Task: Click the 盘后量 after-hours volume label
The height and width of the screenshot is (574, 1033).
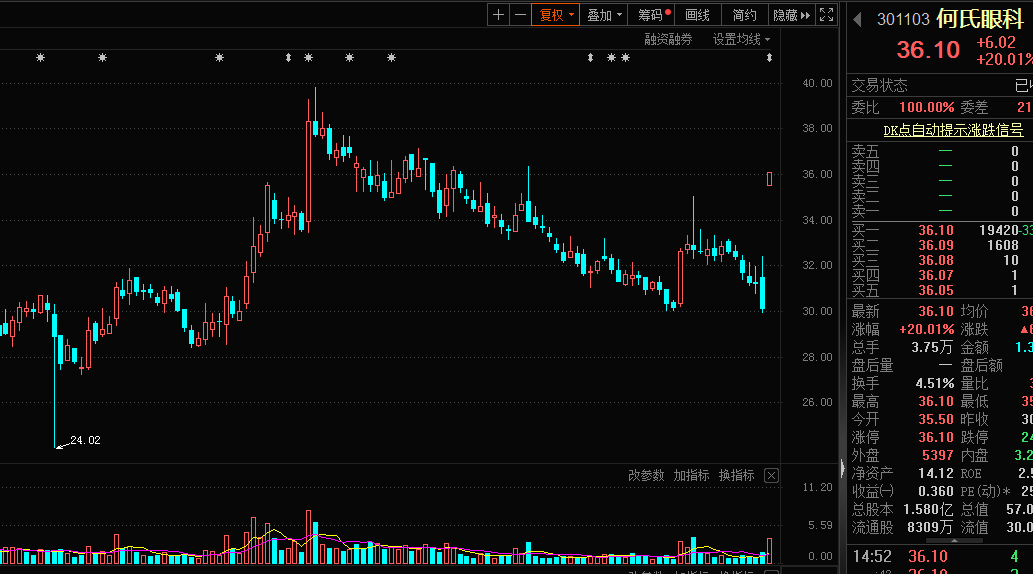Action: (872, 366)
